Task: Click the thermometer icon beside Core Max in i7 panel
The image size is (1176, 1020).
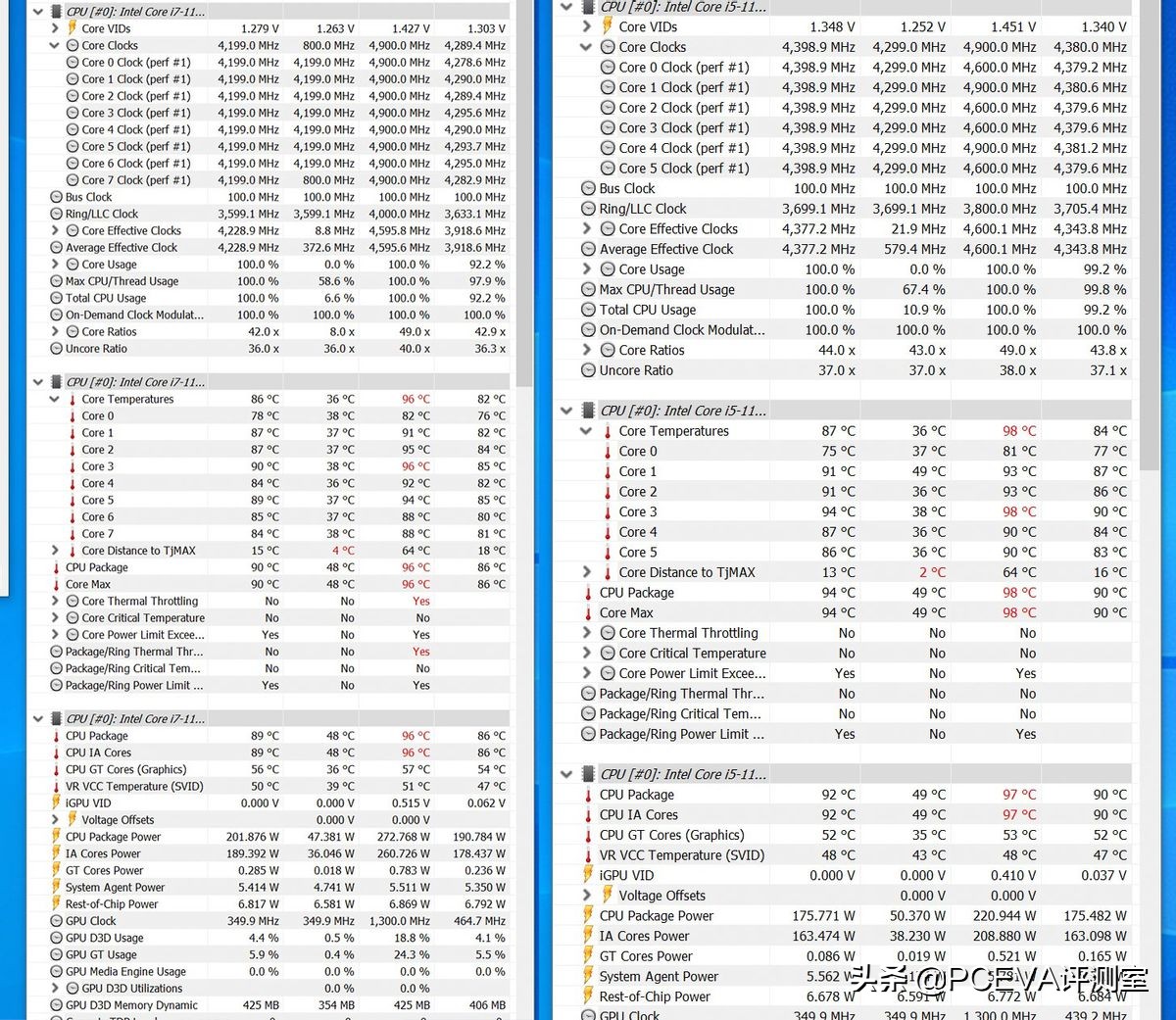Action: click(x=57, y=585)
